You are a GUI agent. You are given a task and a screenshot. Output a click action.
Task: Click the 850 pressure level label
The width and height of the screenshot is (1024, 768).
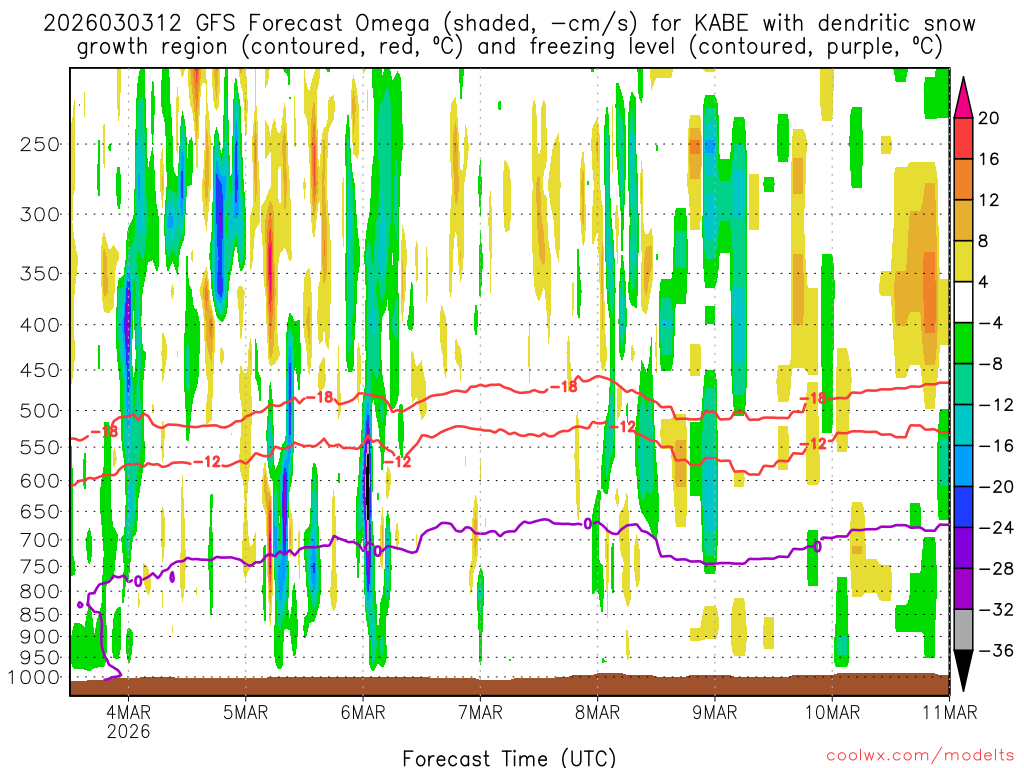coord(40,615)
